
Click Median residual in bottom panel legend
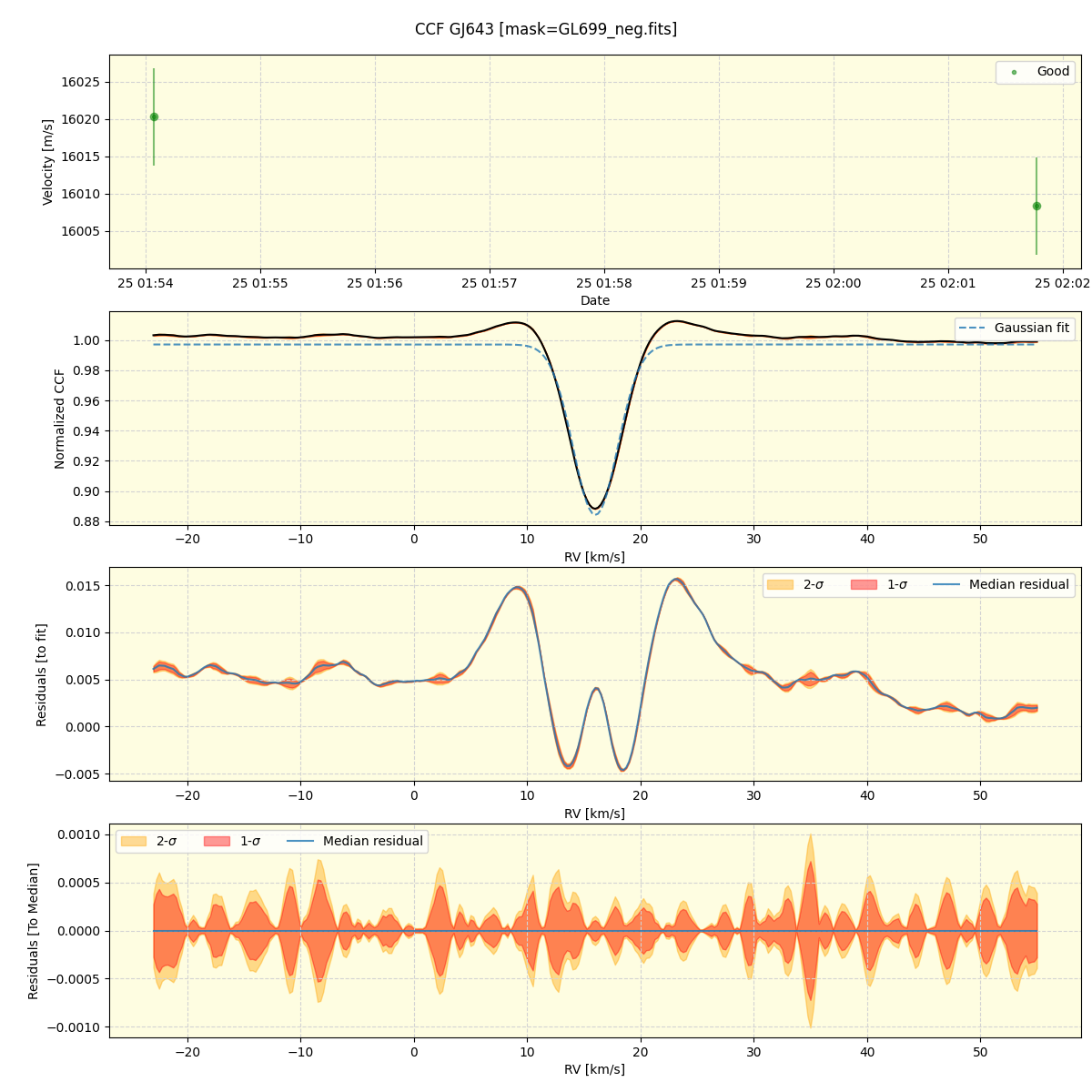tap(355, 841)
